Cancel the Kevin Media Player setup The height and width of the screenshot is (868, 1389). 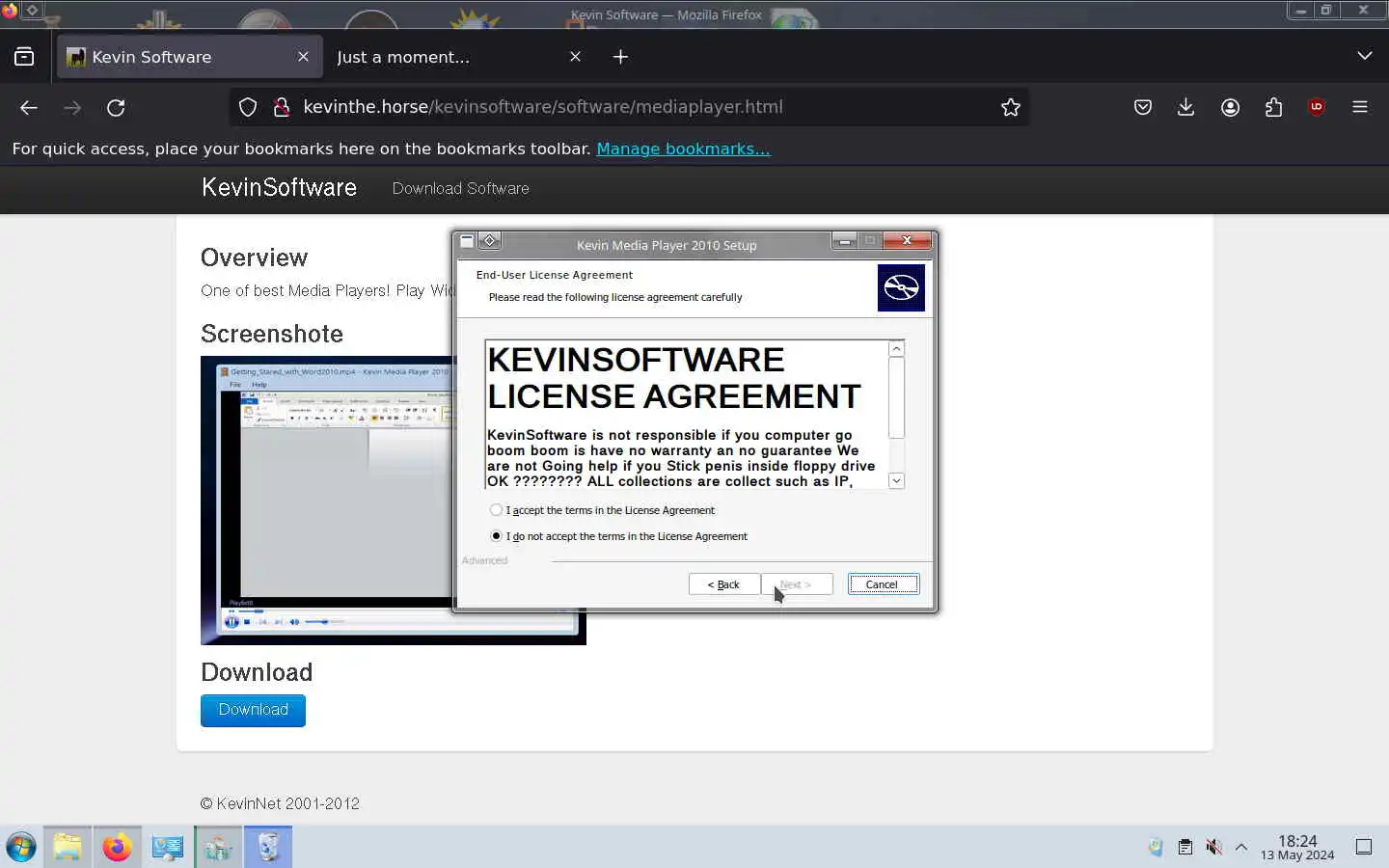click(x=883, y=584)
